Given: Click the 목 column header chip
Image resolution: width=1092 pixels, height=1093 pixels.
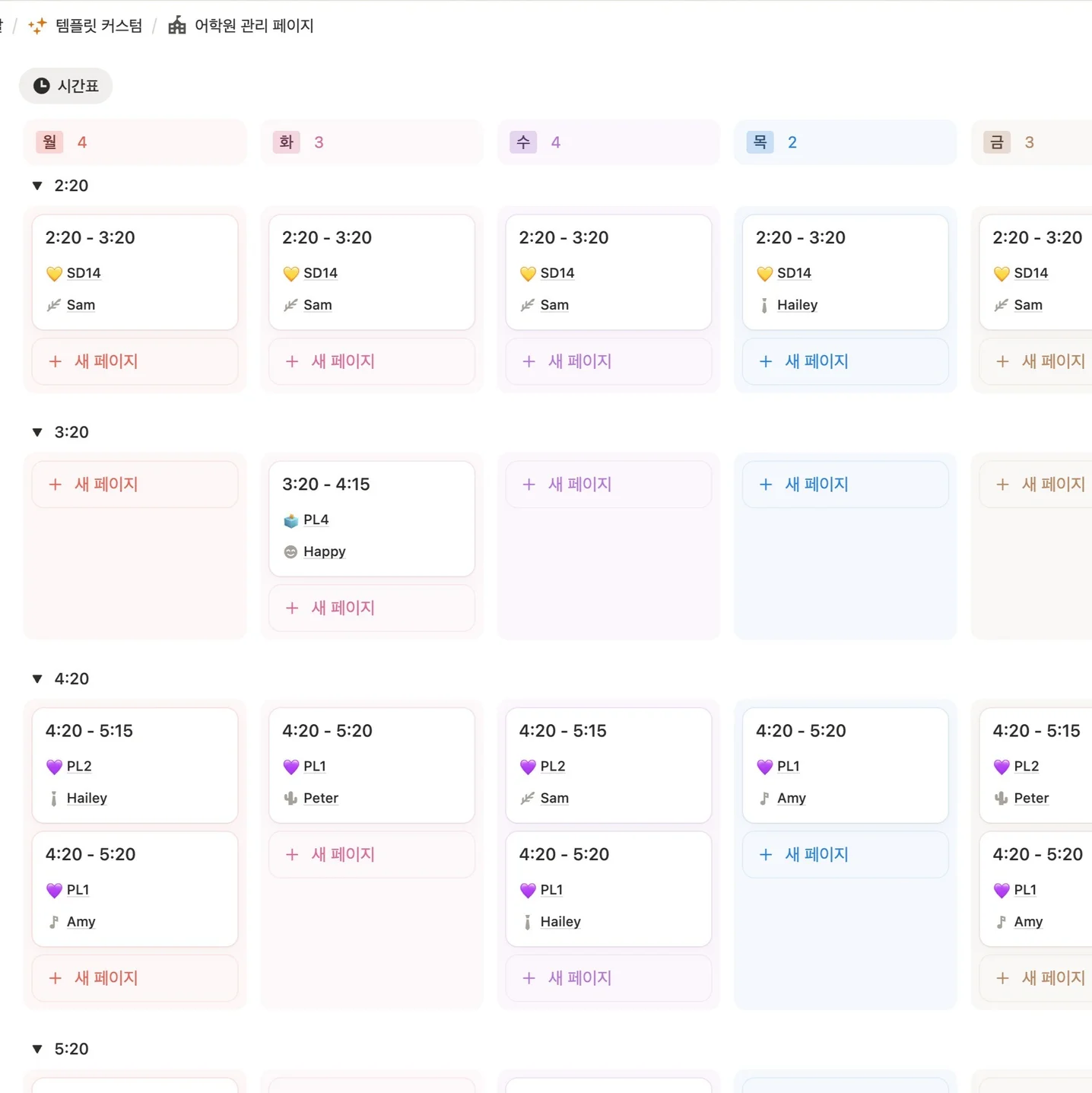Looking at the screenshot, I should coord(759,141).
